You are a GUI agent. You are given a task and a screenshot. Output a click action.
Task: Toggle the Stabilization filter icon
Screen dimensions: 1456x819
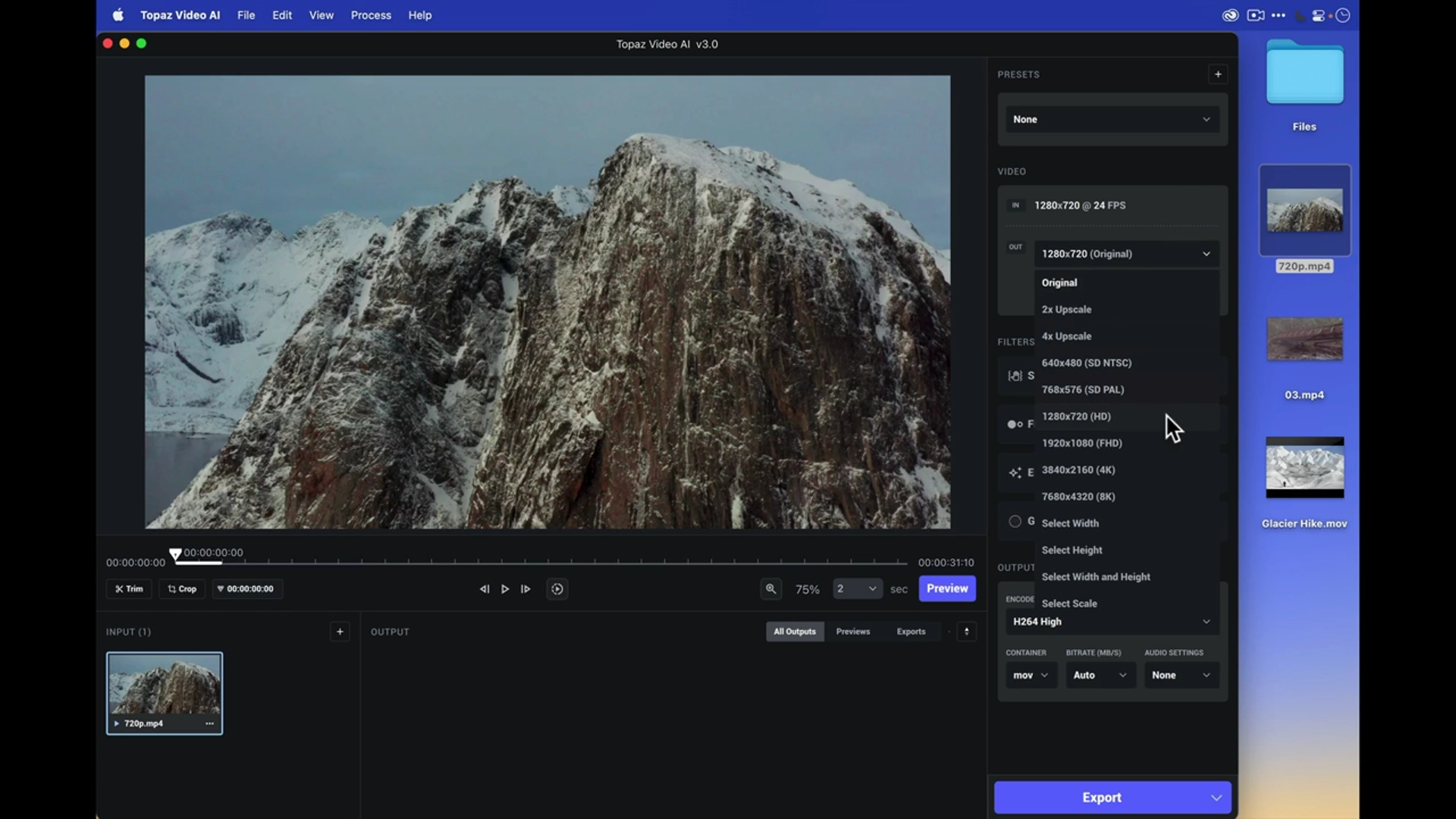pyautogui.click(x=1015, y=376)
